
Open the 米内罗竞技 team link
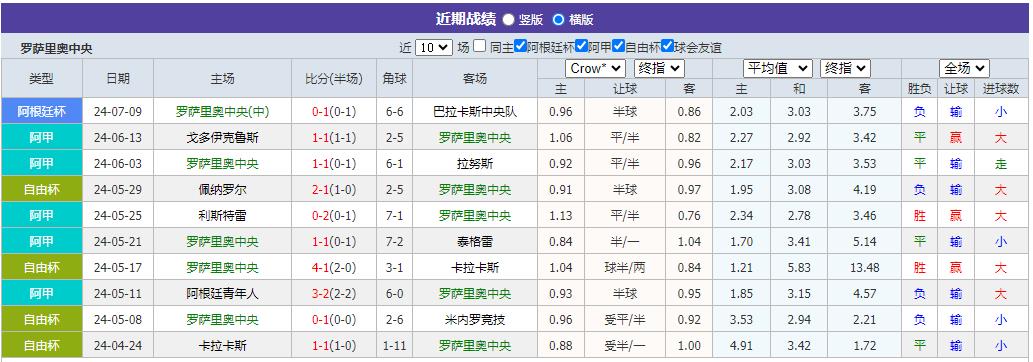[475, 319]
